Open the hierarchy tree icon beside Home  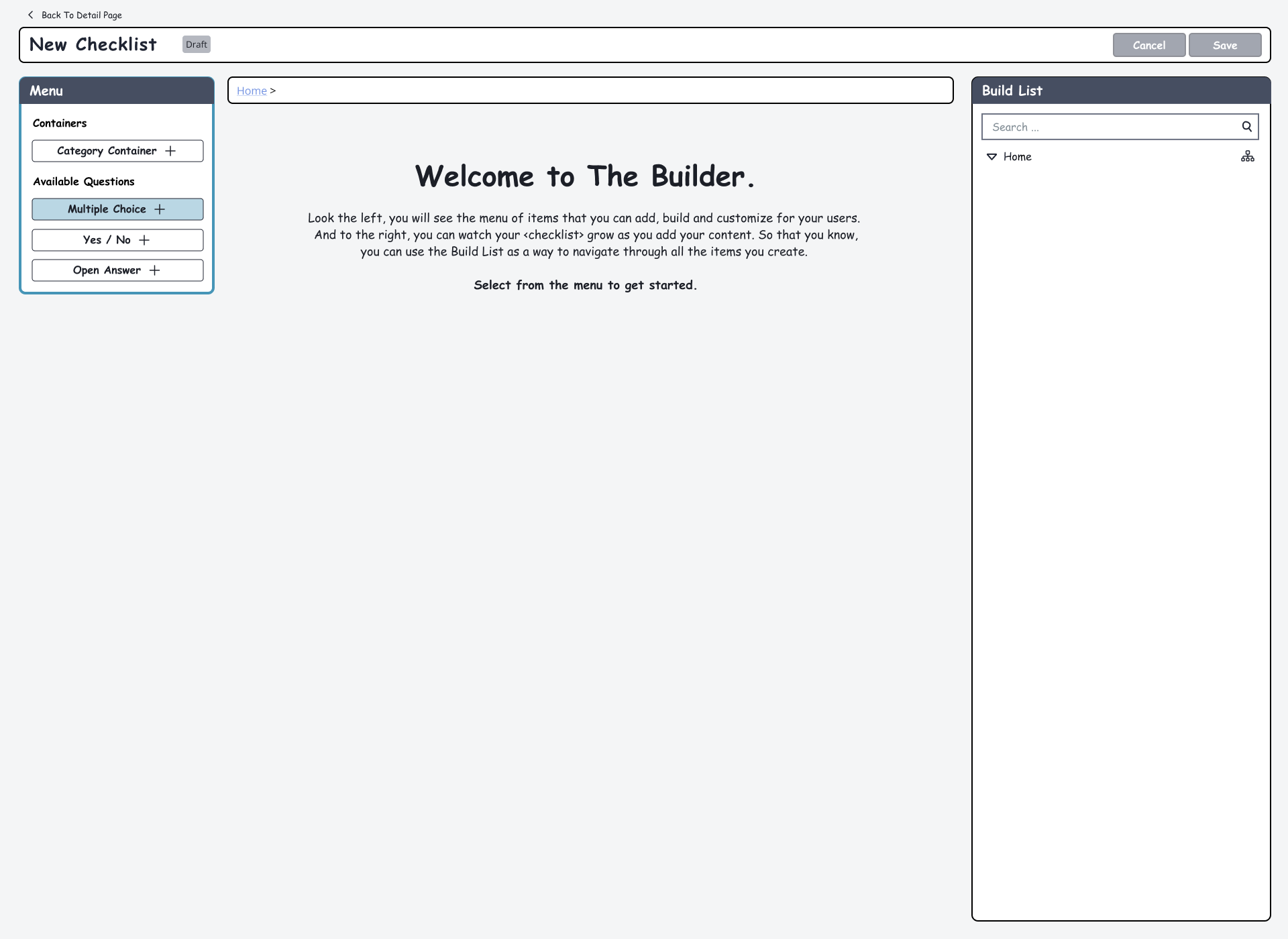(x=1247, y=156)
